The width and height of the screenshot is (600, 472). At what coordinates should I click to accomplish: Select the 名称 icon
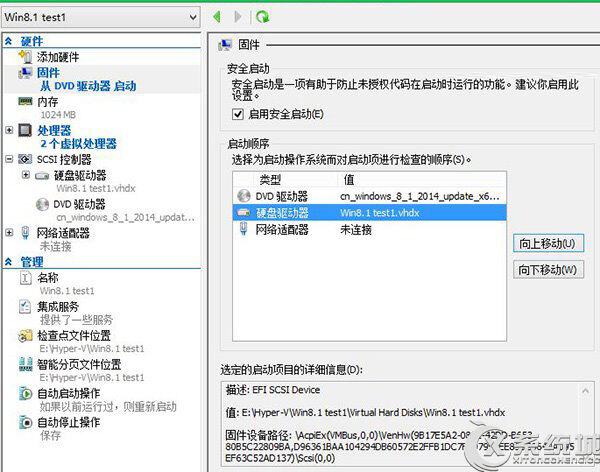point(25,278)
